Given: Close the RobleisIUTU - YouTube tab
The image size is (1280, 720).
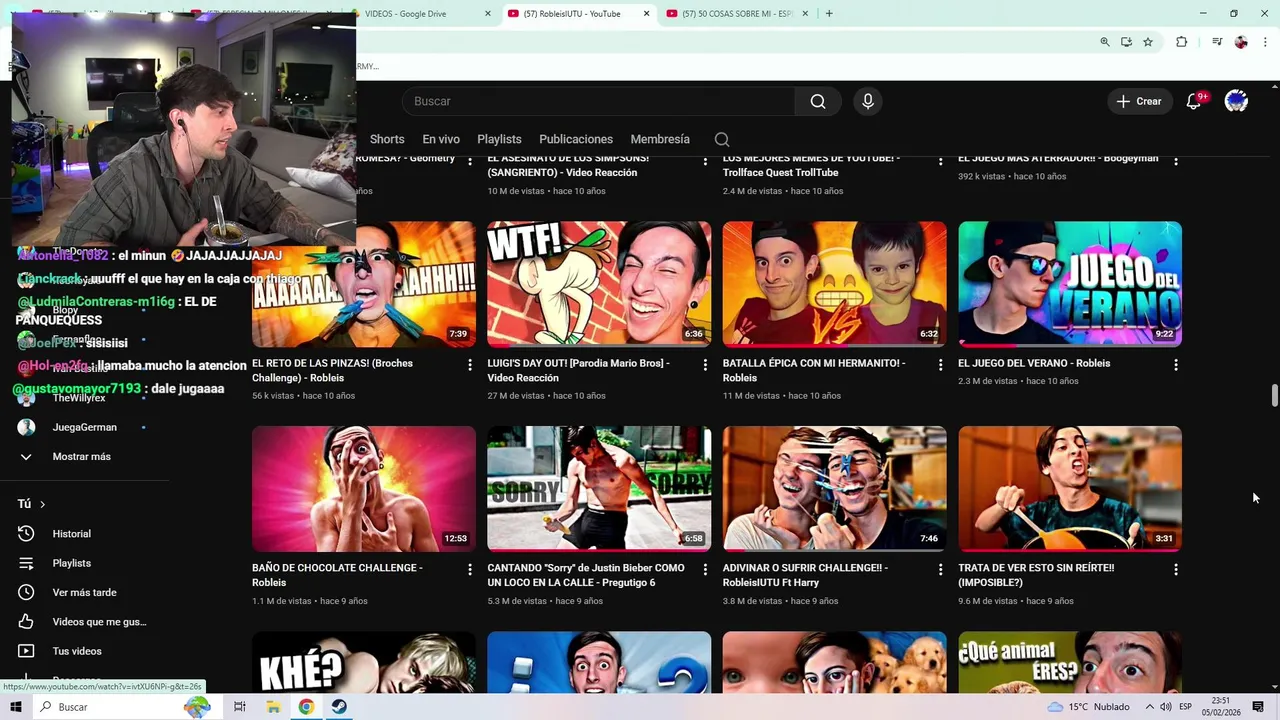Looking at the screenshot, I should [646, 14].
